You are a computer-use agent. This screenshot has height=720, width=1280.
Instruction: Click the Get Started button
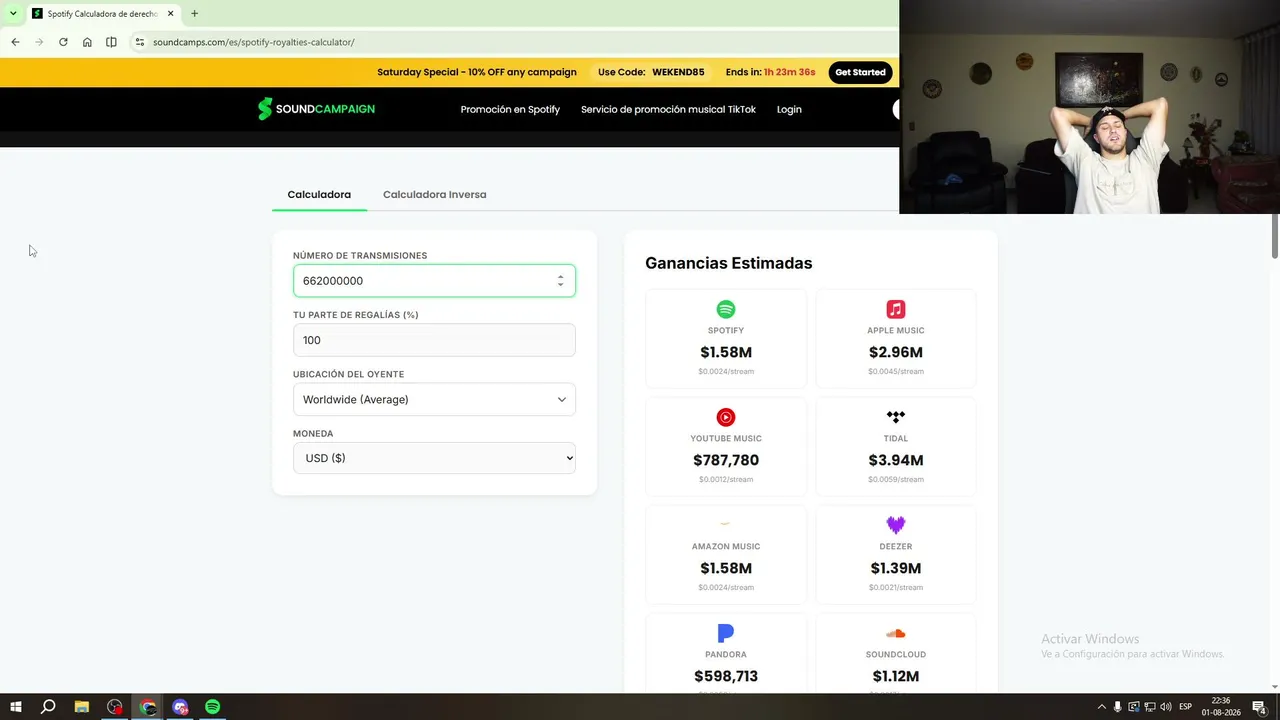point(860,72)
